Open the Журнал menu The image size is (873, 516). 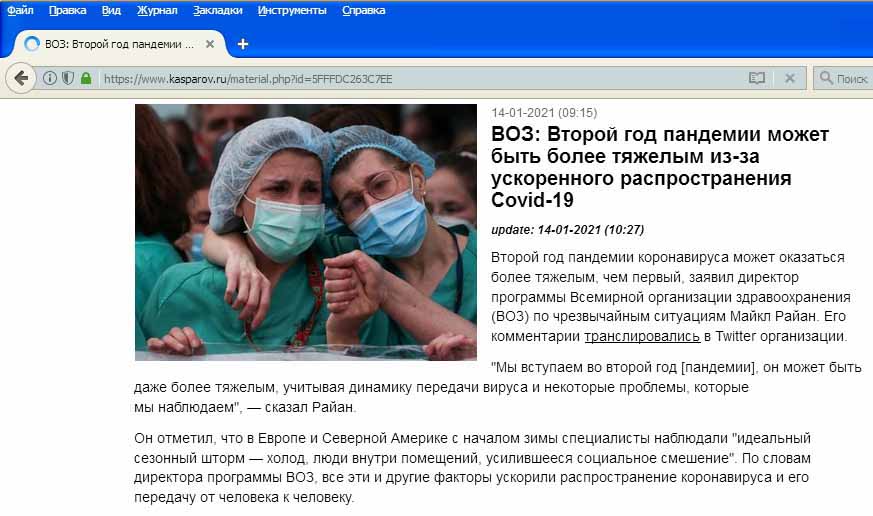tap(157, 10)
